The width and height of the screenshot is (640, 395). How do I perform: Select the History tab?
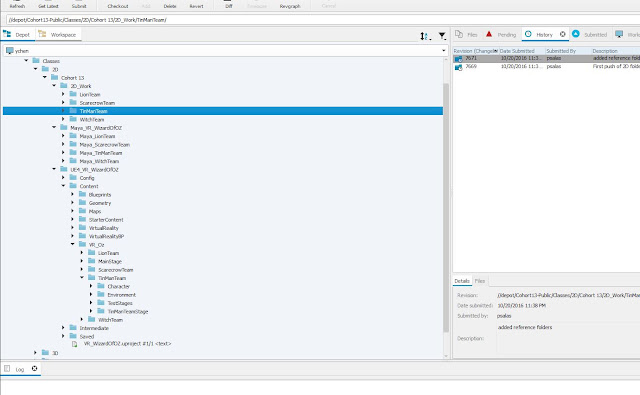pyautogui.click(x=544, y=35)
